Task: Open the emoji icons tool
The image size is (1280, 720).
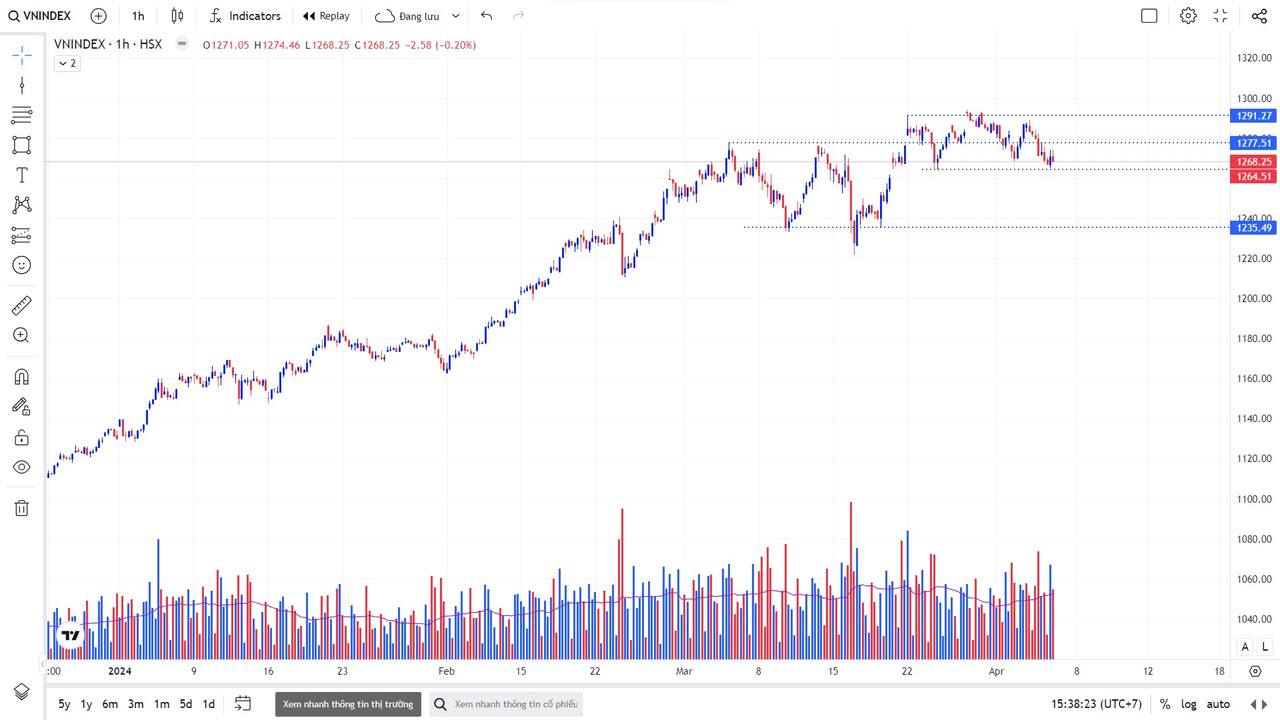Action: point(22,265)
